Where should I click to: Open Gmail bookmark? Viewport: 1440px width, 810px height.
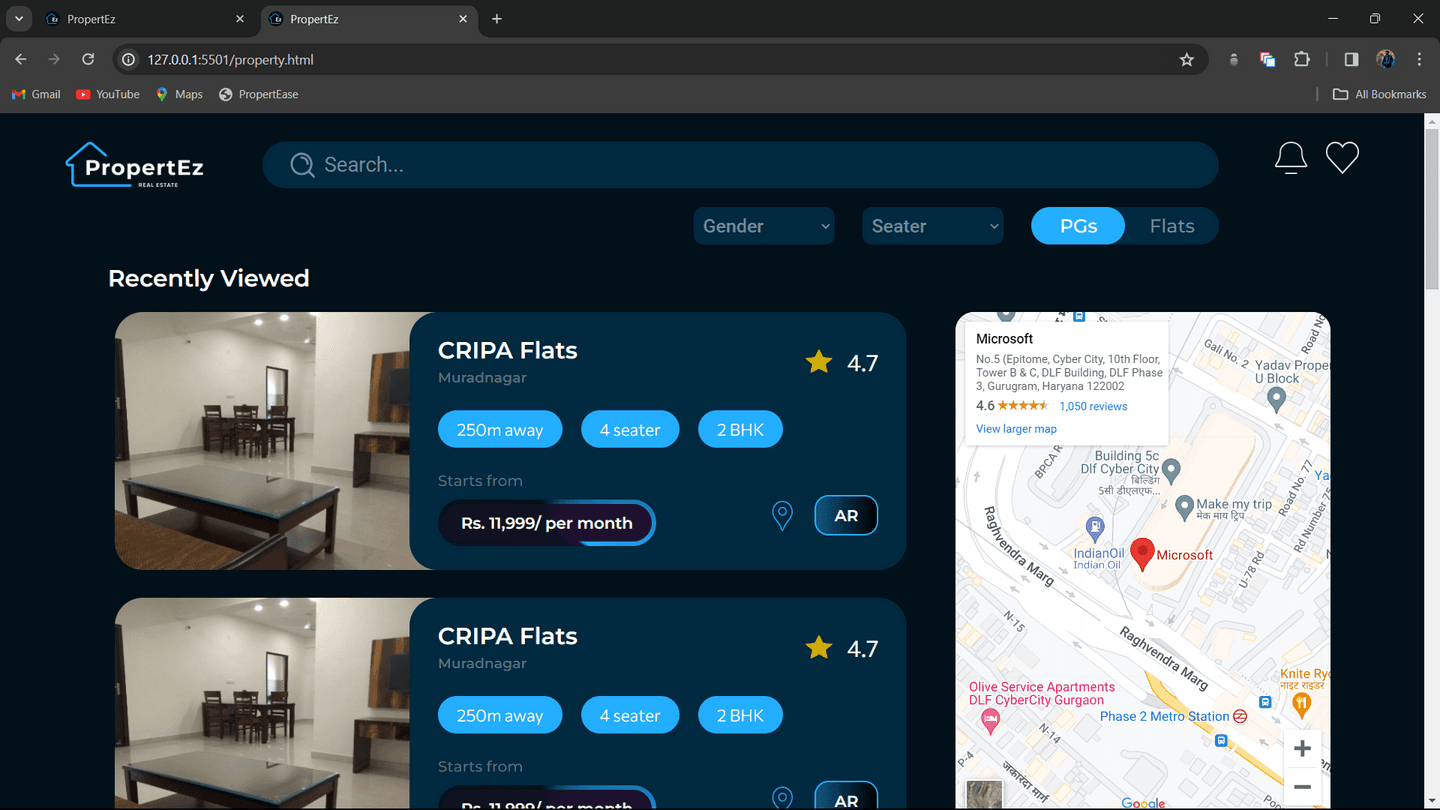tap(36, 94)
